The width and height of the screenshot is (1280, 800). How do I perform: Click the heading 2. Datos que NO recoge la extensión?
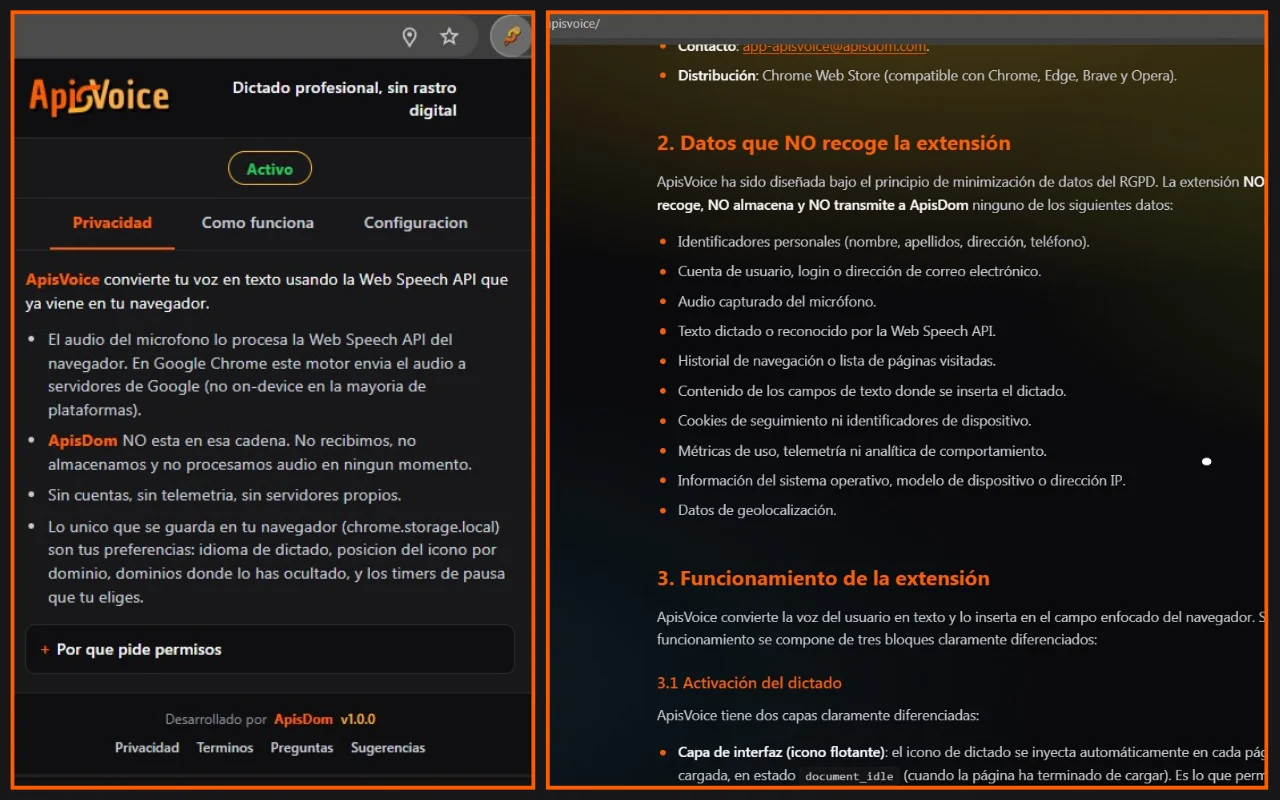point(834,143)
